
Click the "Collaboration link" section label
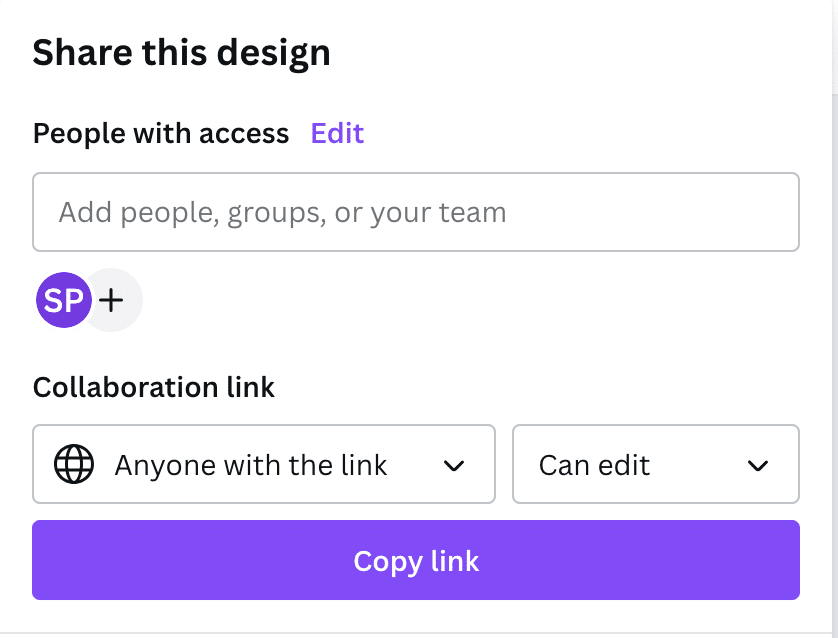point(153,387)
